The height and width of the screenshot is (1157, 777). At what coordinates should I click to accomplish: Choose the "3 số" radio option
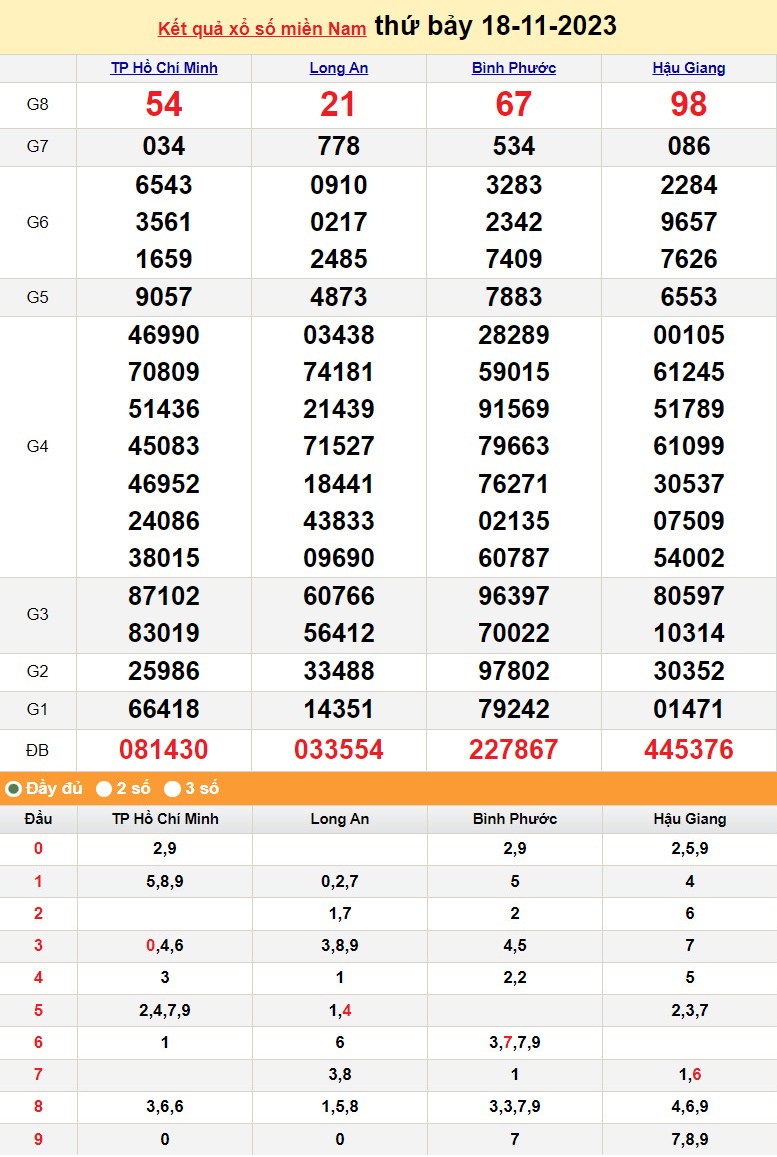(x=172, y=789)
